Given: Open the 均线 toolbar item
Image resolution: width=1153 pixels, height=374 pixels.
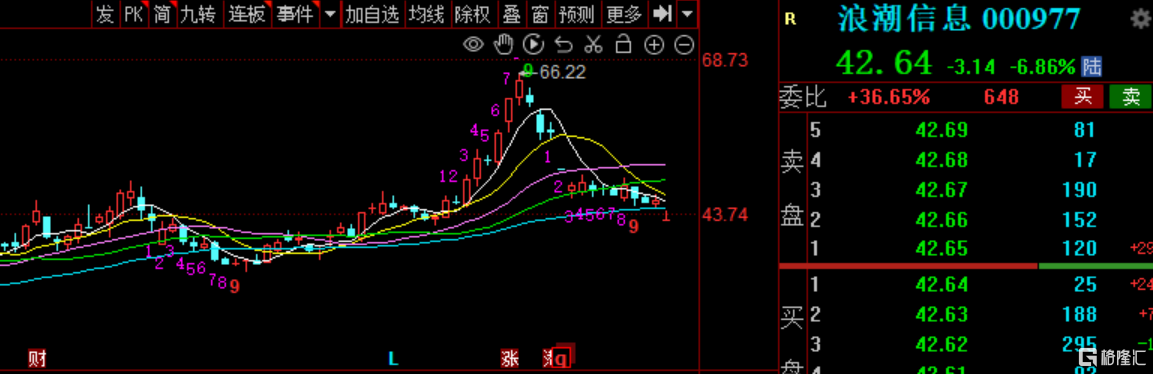Looking at the screenshot, I should click(427, 13).
